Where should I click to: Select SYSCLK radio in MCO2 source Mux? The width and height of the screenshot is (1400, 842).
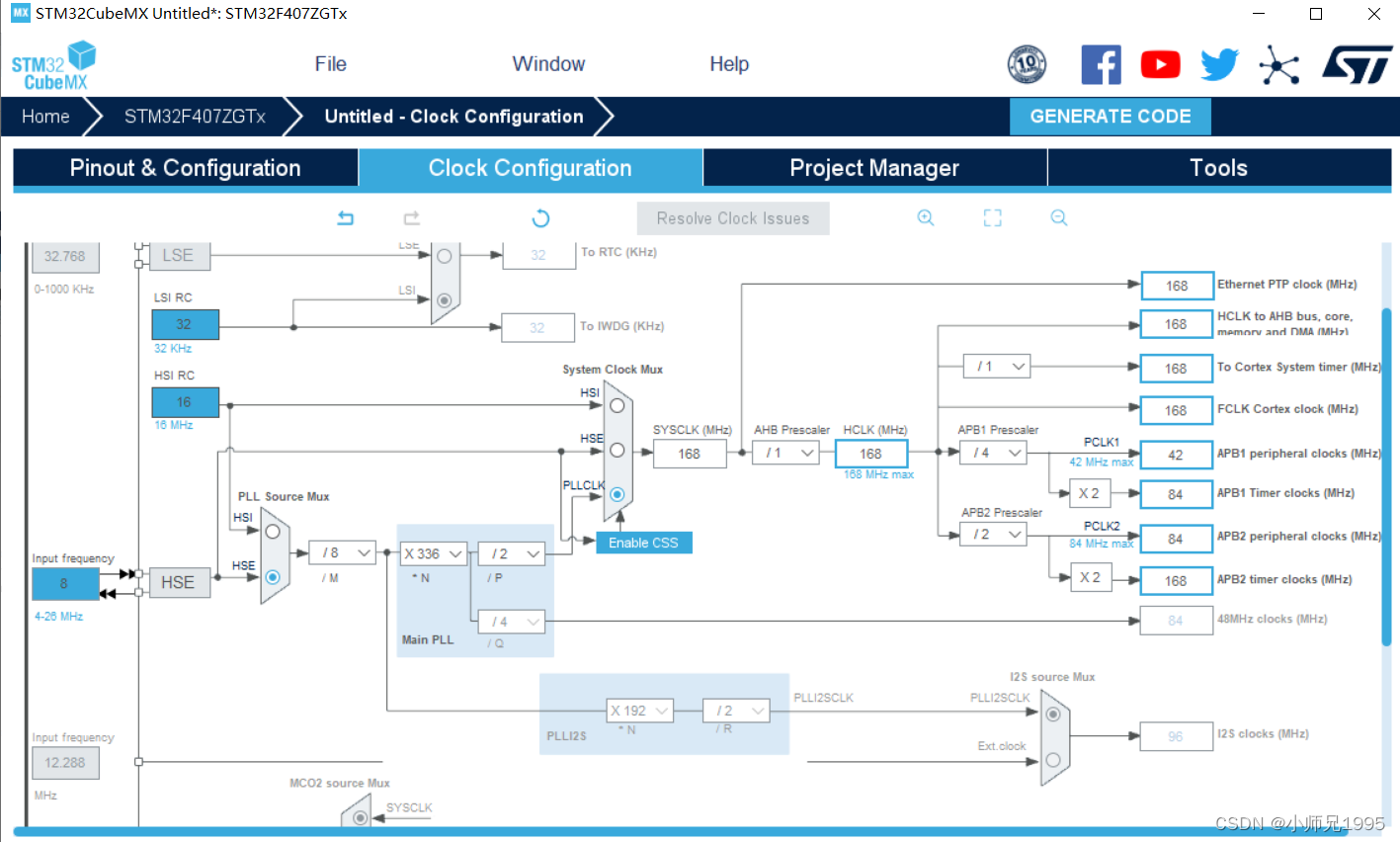coord(360,817)
